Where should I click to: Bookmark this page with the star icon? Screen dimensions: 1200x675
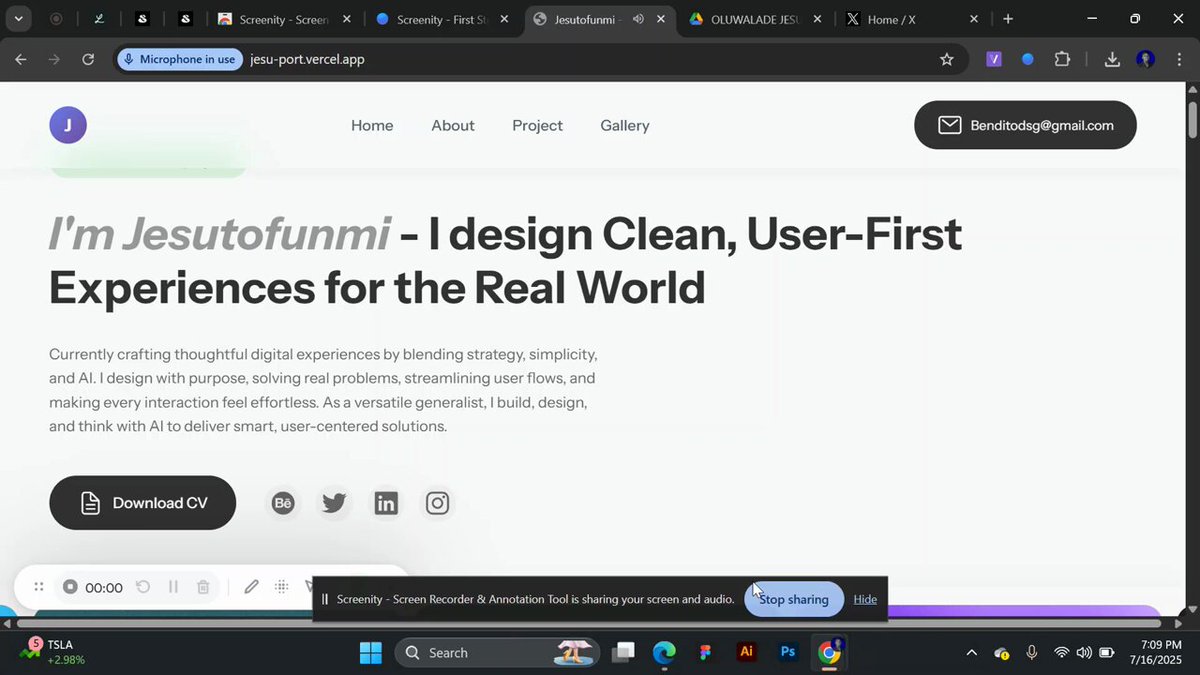pos(947,59)
